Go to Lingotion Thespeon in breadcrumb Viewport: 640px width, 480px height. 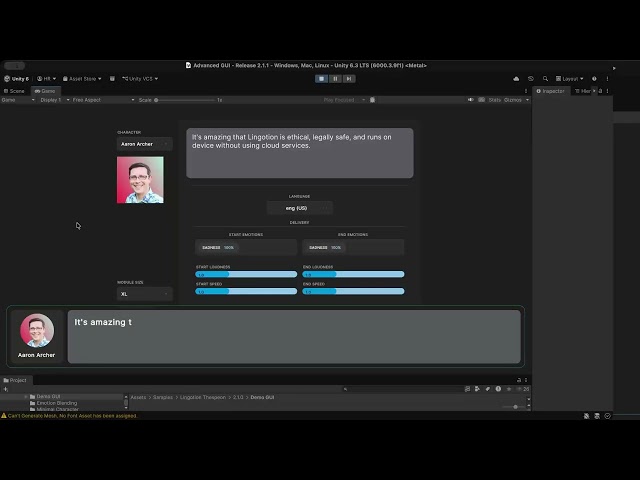point(202,397)
